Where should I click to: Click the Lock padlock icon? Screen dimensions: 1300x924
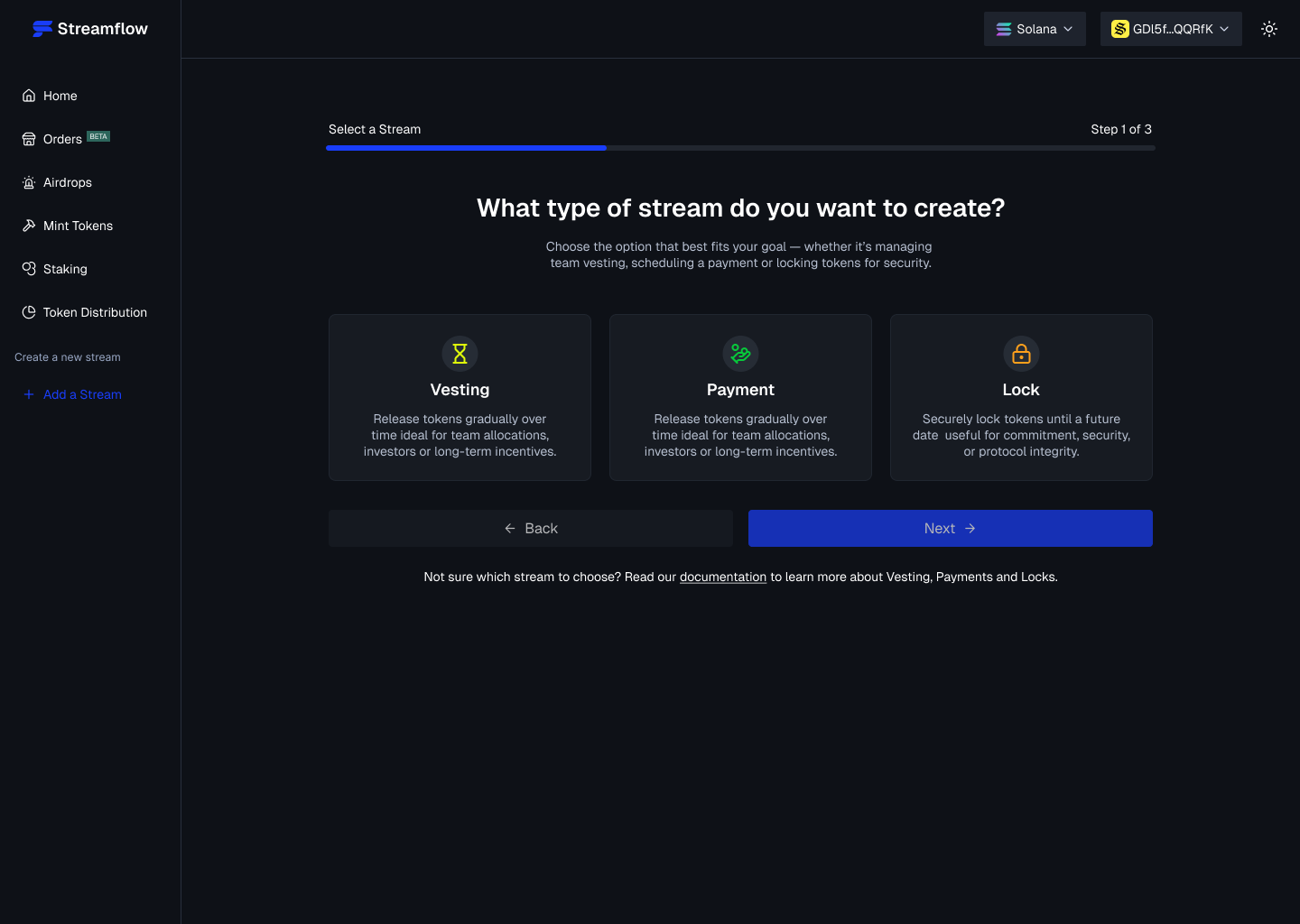[x=1021, y=354]
